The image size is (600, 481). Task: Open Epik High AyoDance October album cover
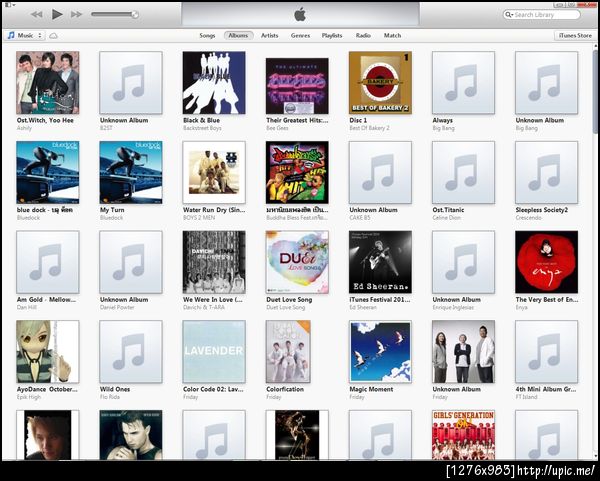[x=48, y=352]
